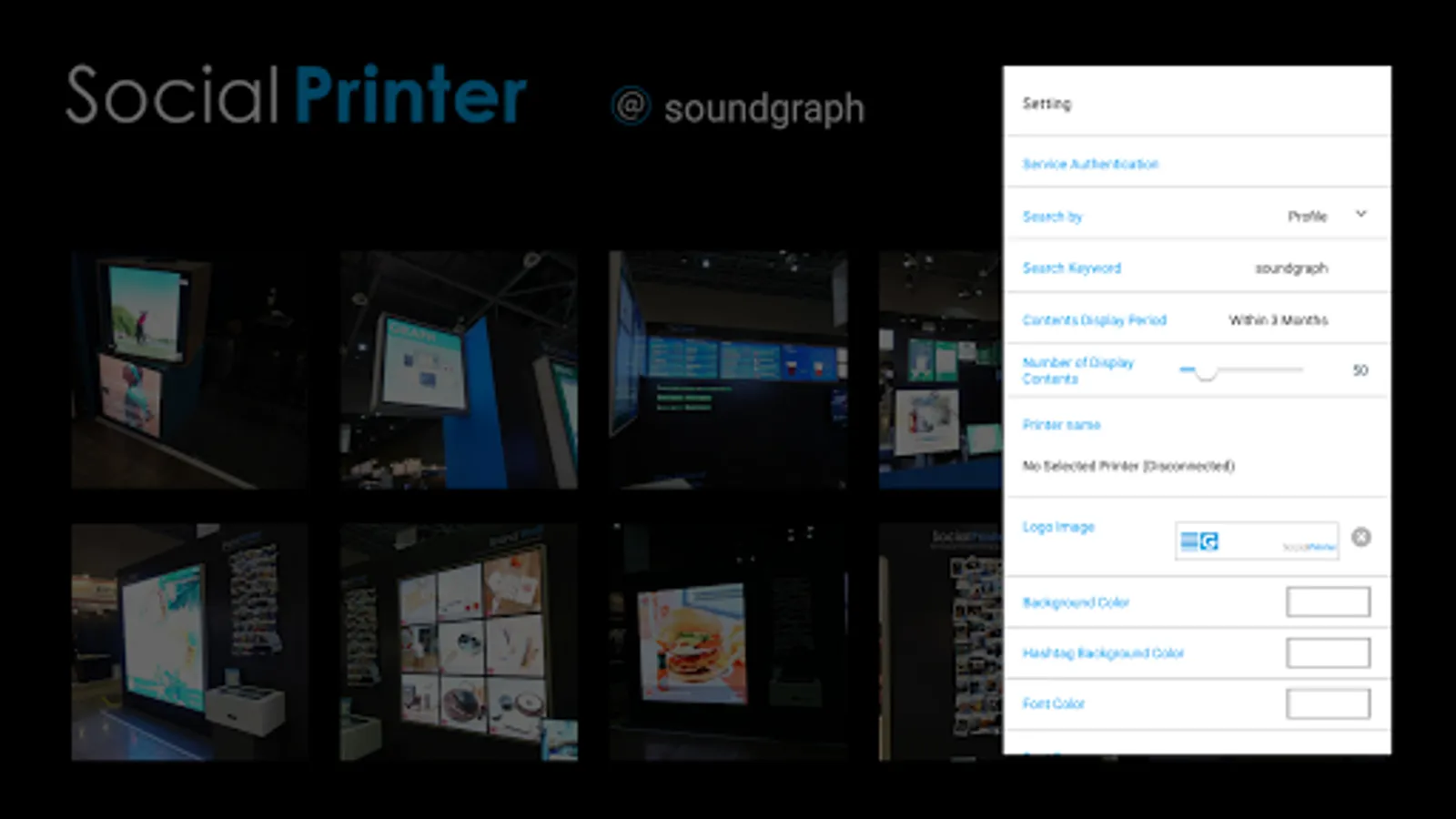Screen dimensions: 1456x819
Task: Open Service Authentication
Action: [1089, 164]
